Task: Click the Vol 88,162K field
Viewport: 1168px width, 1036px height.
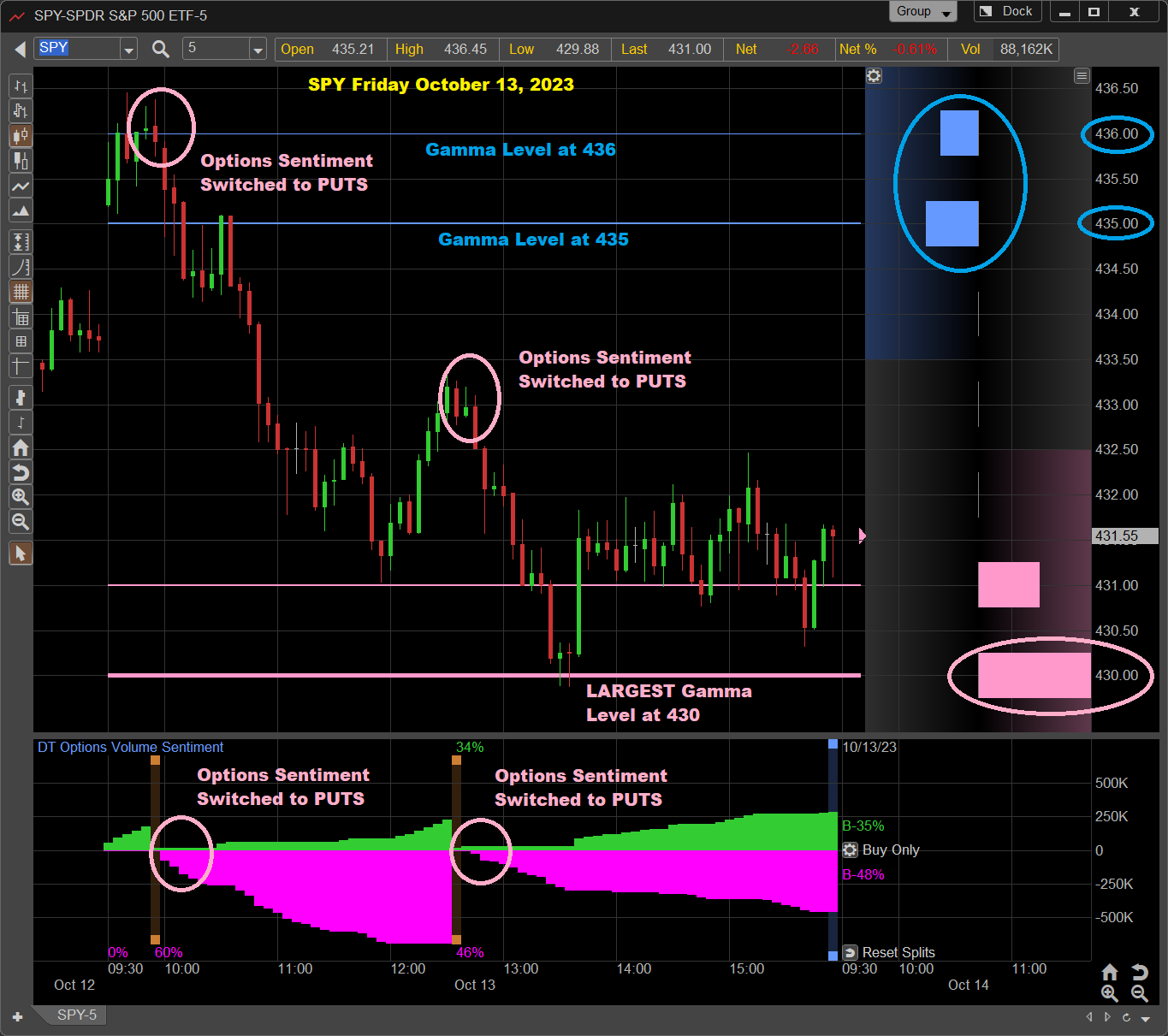Action: [1002, 50]
